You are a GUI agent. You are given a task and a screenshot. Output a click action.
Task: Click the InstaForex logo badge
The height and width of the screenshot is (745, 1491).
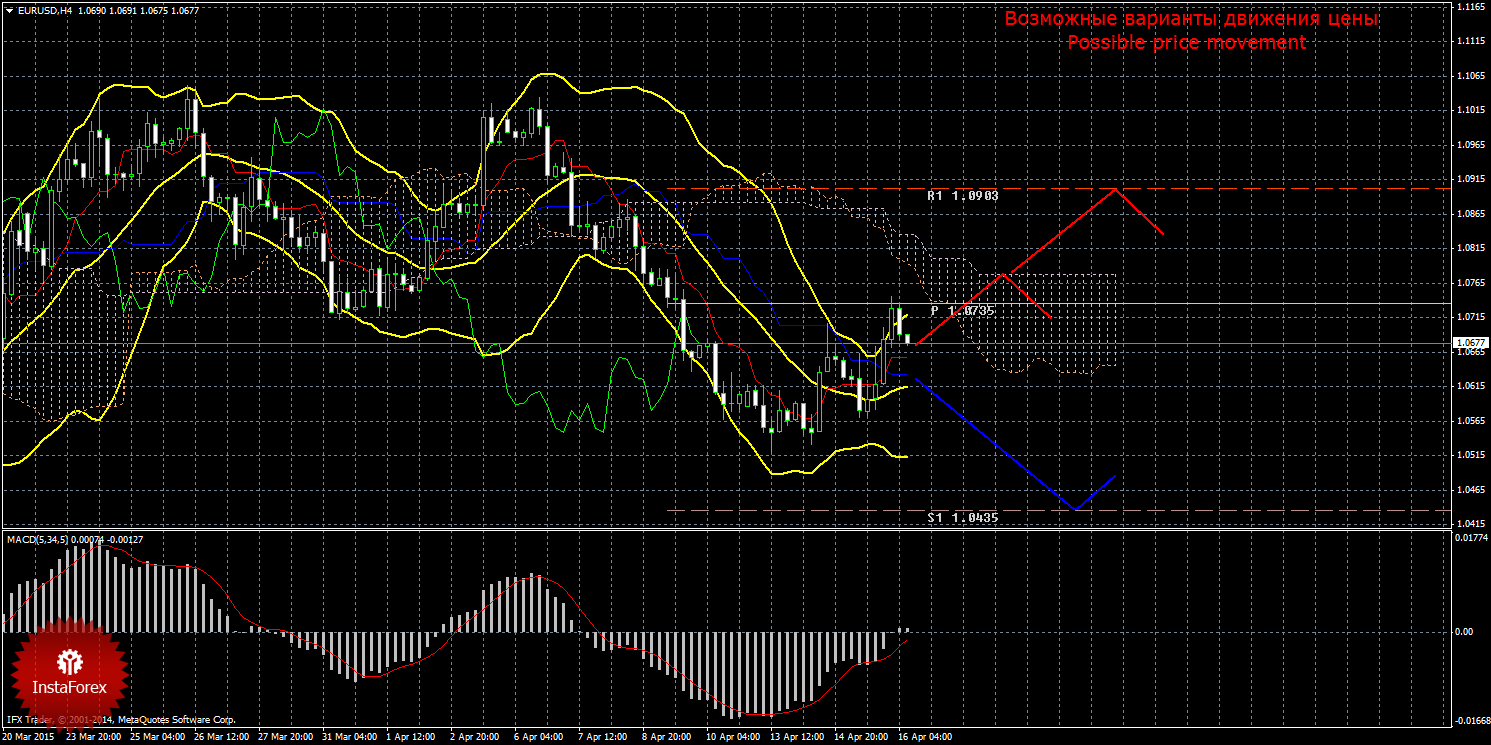pos(70,670)
